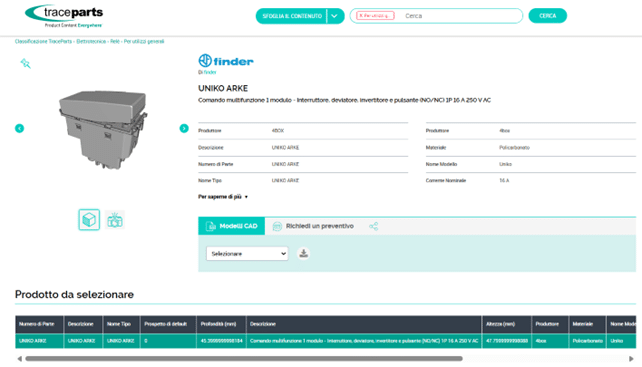Screen dimensions: 642x367
Task: Show next product image with right arrow
Action: click(184, 128)
